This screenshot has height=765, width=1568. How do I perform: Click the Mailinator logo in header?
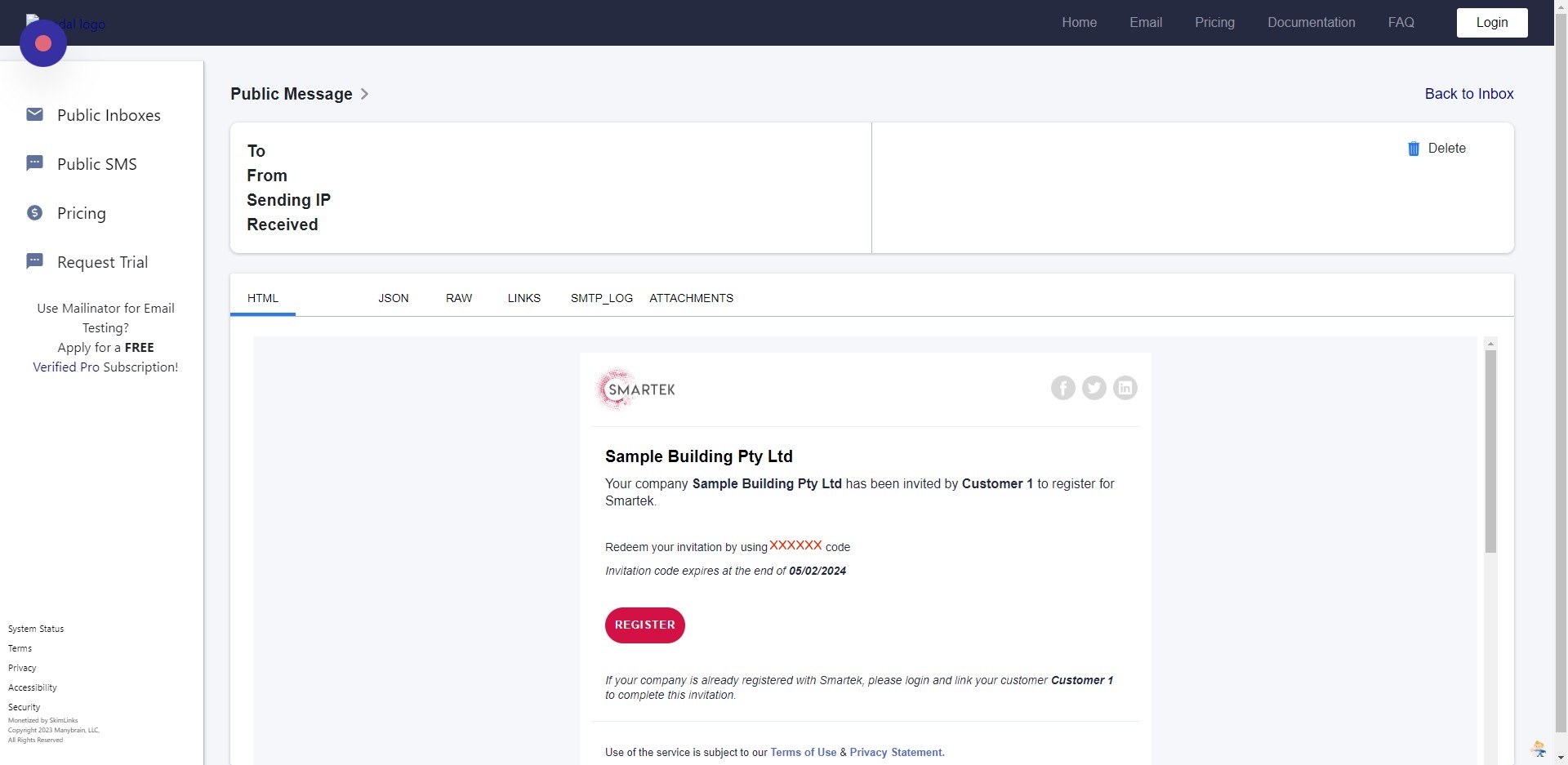tap(66, 23)
